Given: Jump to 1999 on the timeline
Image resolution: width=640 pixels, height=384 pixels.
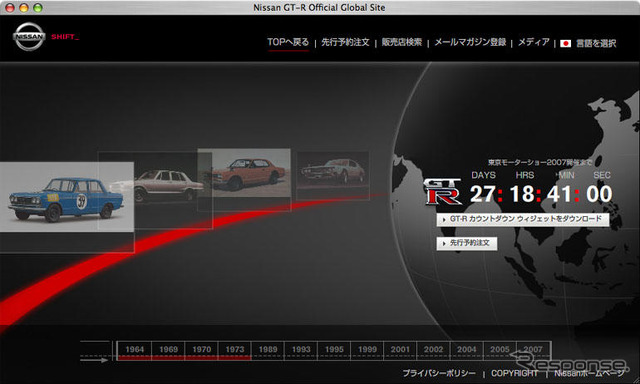Looking at the screenshot, I should point(367,350).
